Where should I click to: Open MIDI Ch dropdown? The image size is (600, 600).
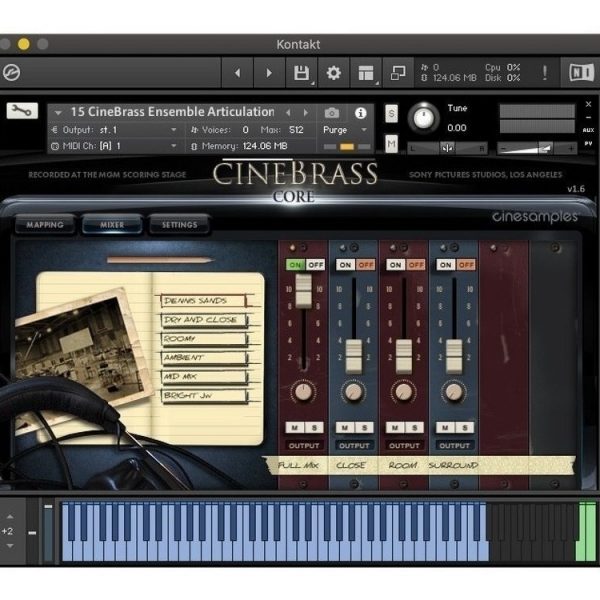pyautogui.click(x=114, y=146)
